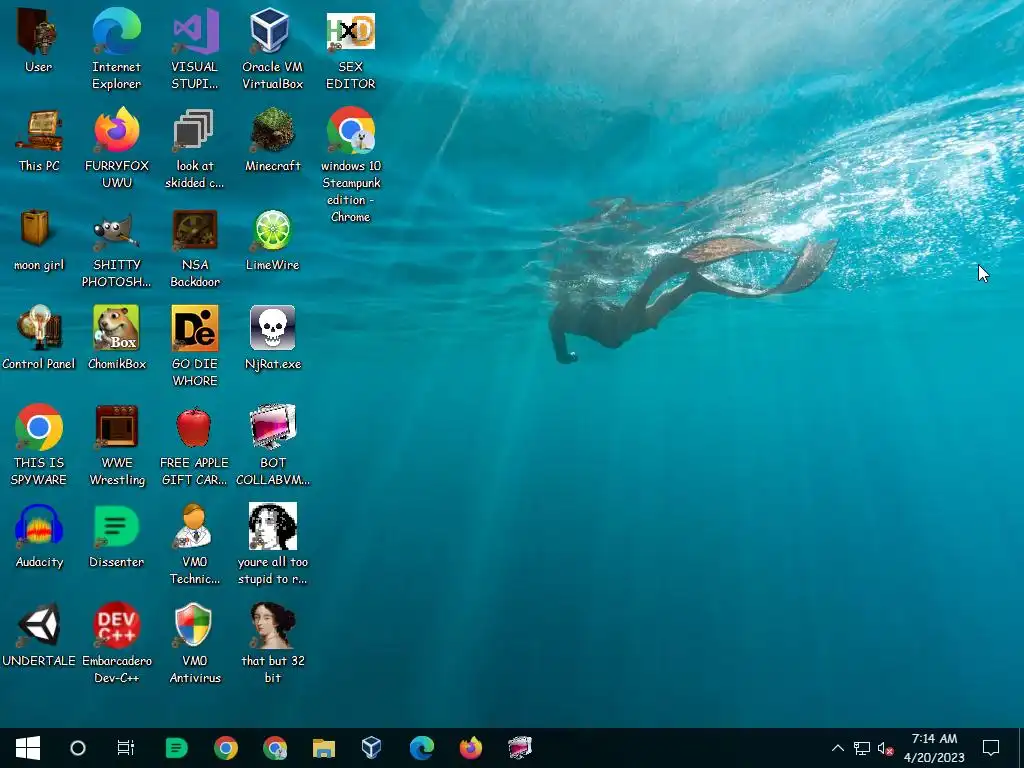Open the Action Center notifications icon

click(x=991, y=748)
